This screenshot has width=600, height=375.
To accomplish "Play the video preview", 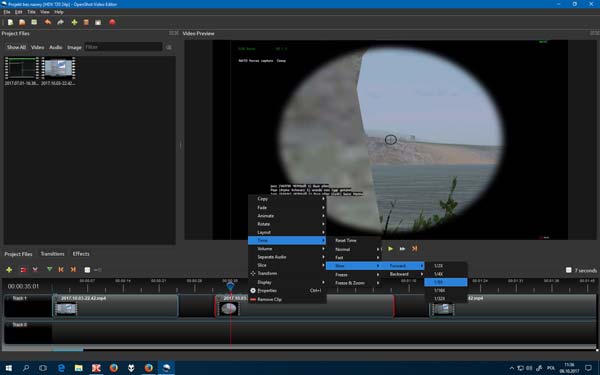I will [x=390, y=249].
